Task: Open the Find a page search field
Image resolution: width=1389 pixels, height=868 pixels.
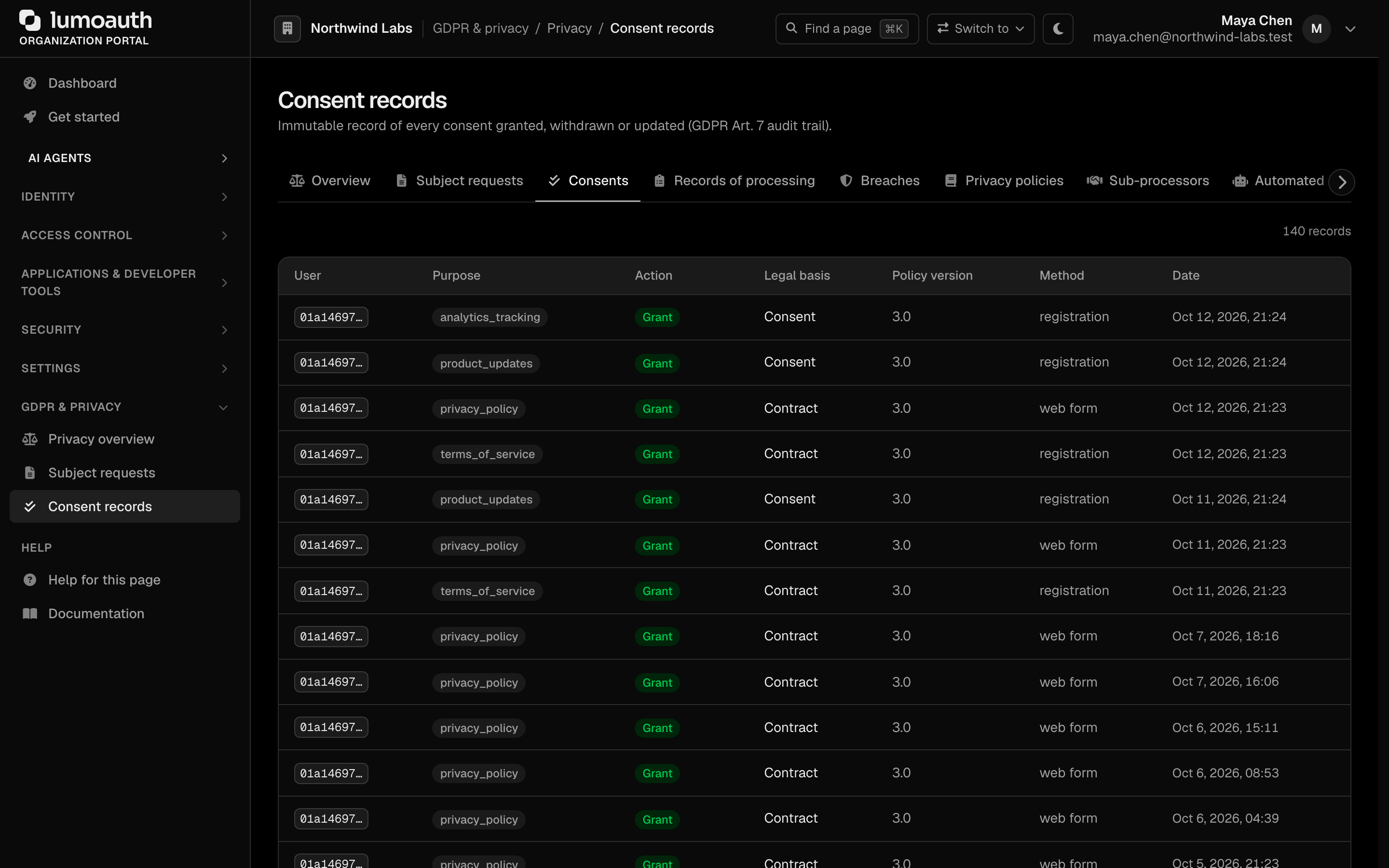Action: pos(846,28)
